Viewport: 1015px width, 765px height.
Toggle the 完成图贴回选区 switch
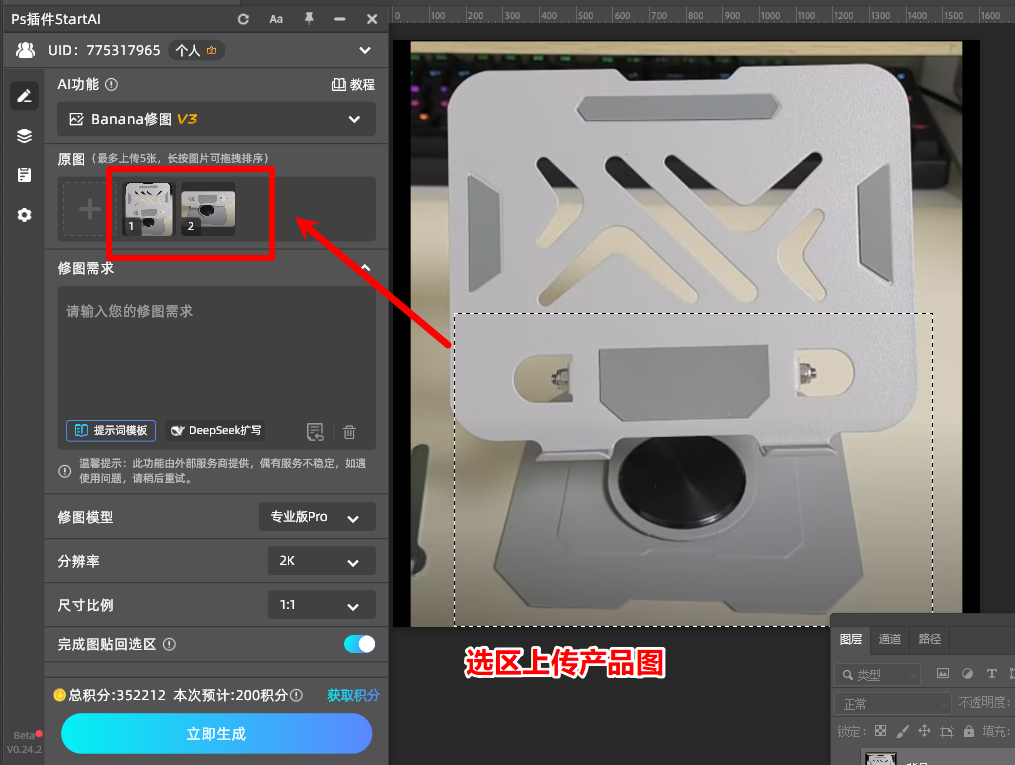(359, 644)
